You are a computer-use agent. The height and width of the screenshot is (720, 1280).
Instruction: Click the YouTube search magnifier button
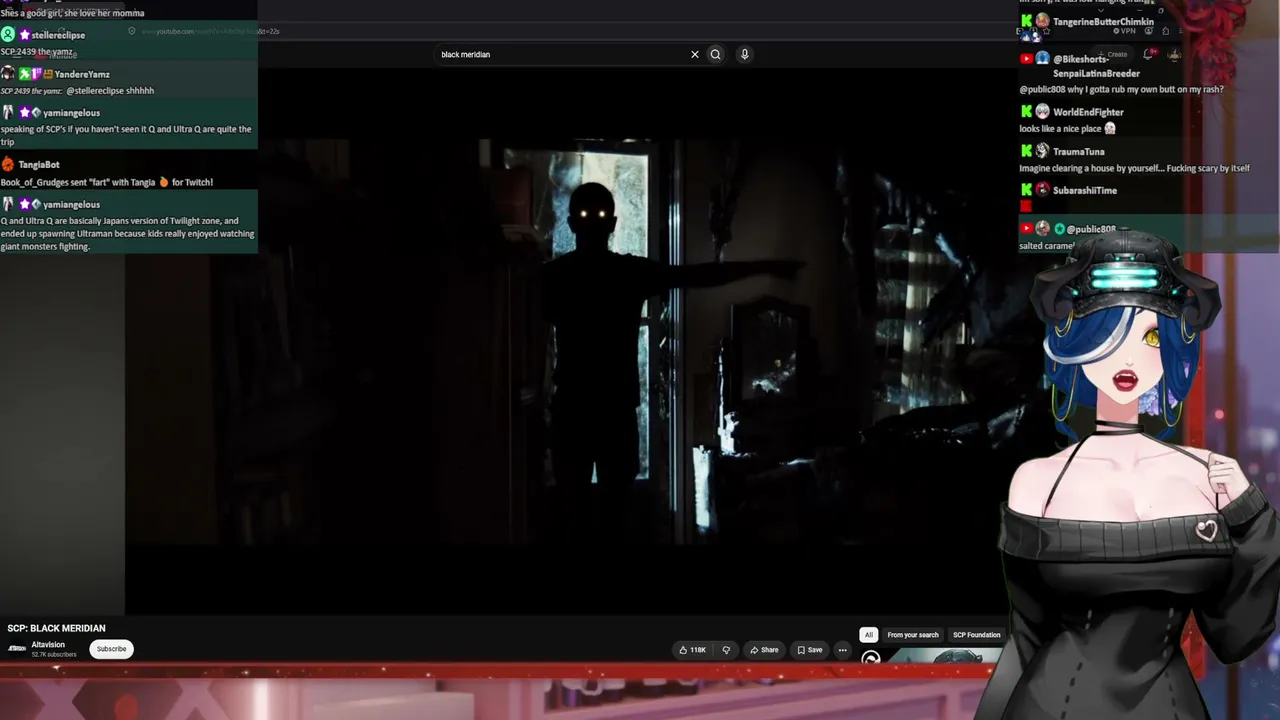[x=715, y=55]
